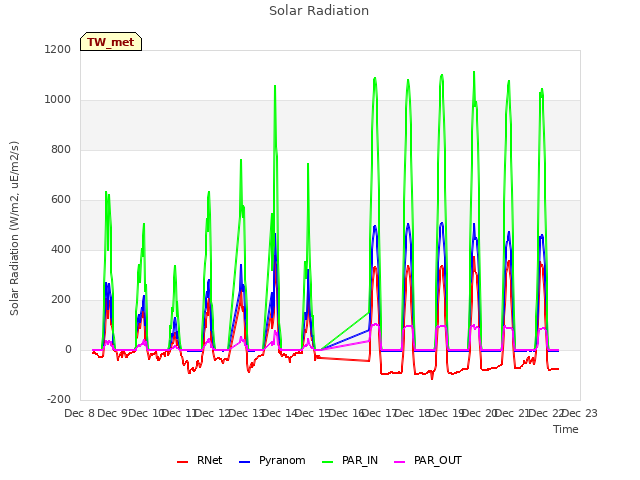Click the tallest PAR_IN peak near Dec 20
This screenshot has width=640, height=480.
474,72
